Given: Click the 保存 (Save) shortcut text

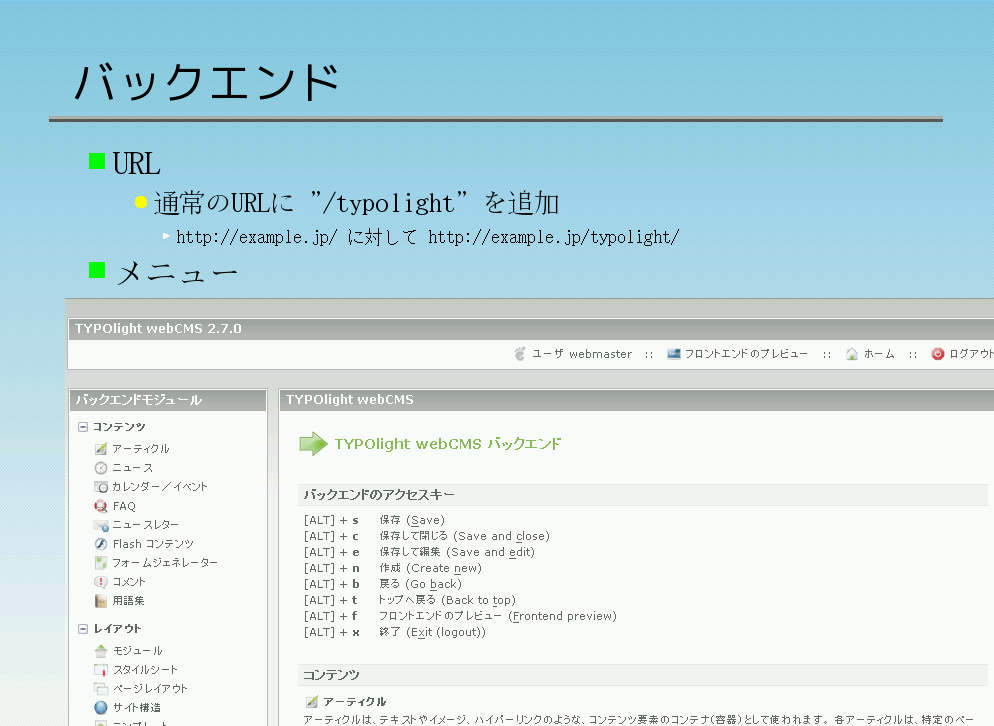Looking at the screenshot, I should (412, 521).
